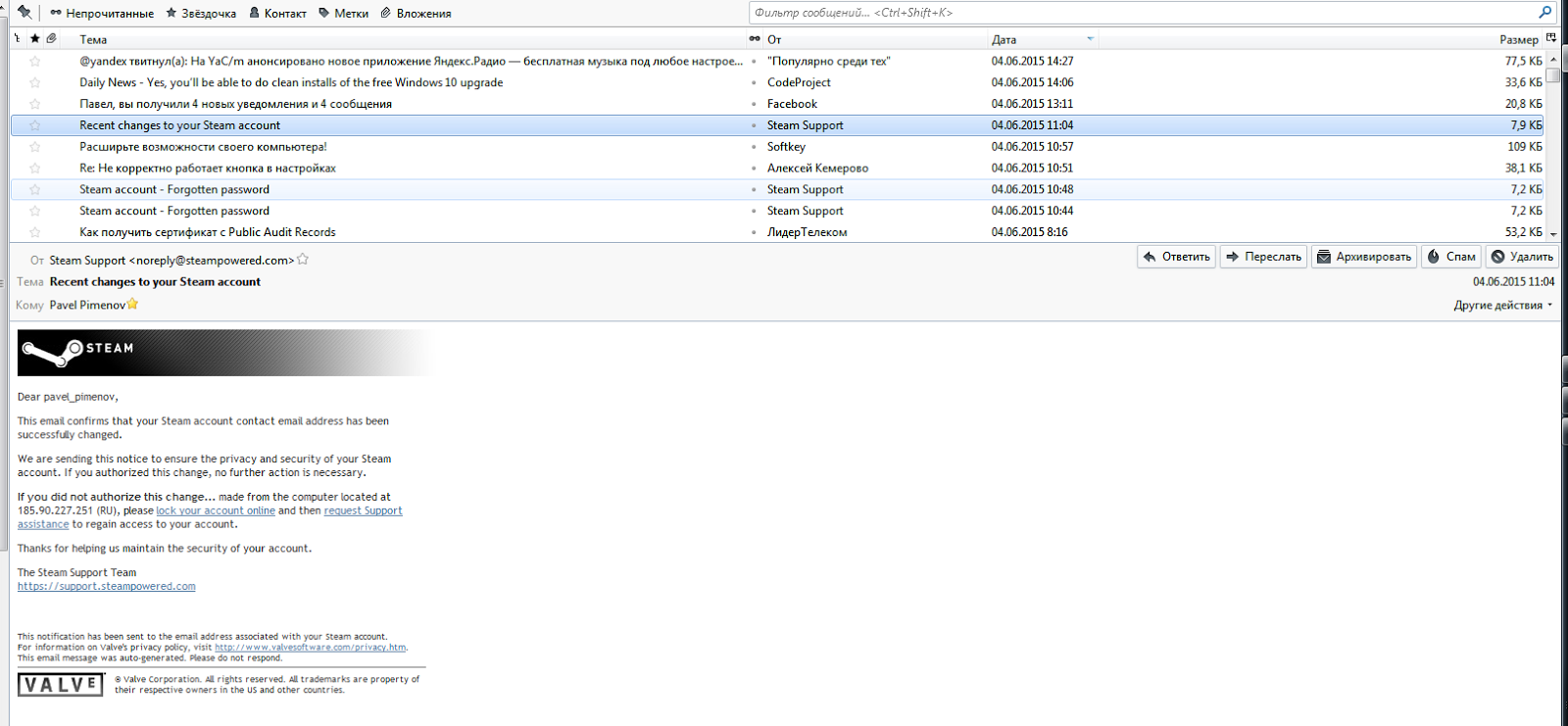Viewport: 1568px width, 726px height.
Task: Star the 10:48 'Forgotten password' message
Action: click(x=35, y=190)
